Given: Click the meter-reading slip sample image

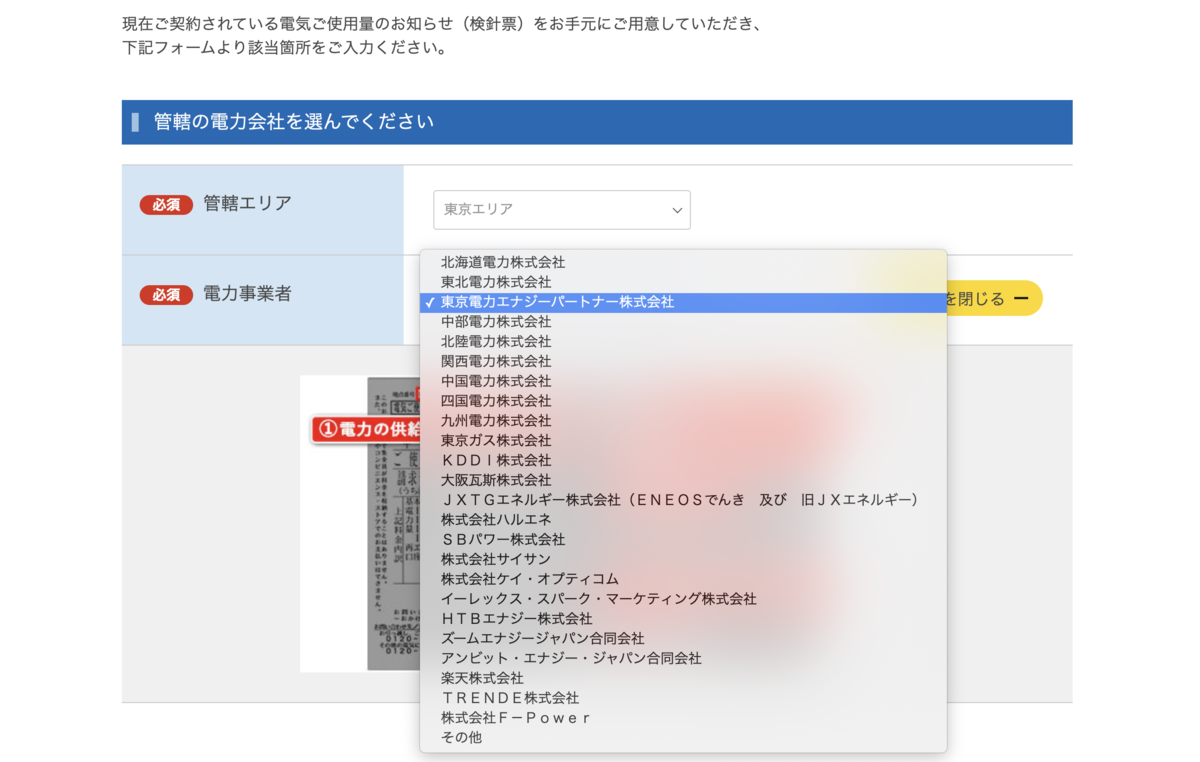Looking at the screenshot, I should click(x=360, y=523).
